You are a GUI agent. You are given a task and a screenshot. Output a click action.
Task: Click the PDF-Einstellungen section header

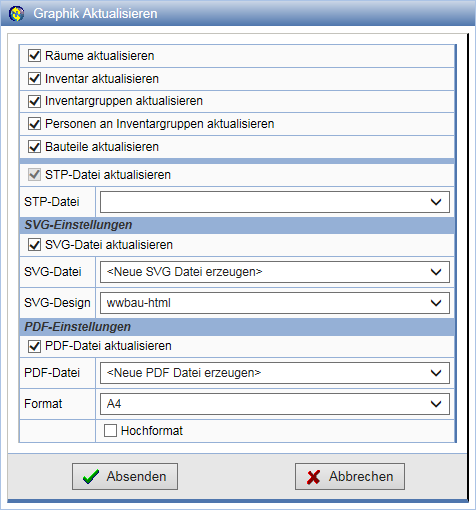pyautogui.click(x=237, y=327)
